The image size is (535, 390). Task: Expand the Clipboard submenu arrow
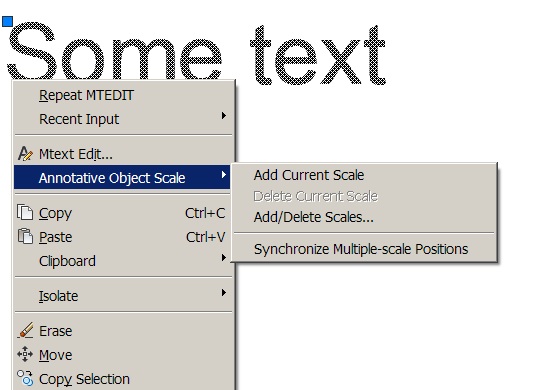point(223,258)
